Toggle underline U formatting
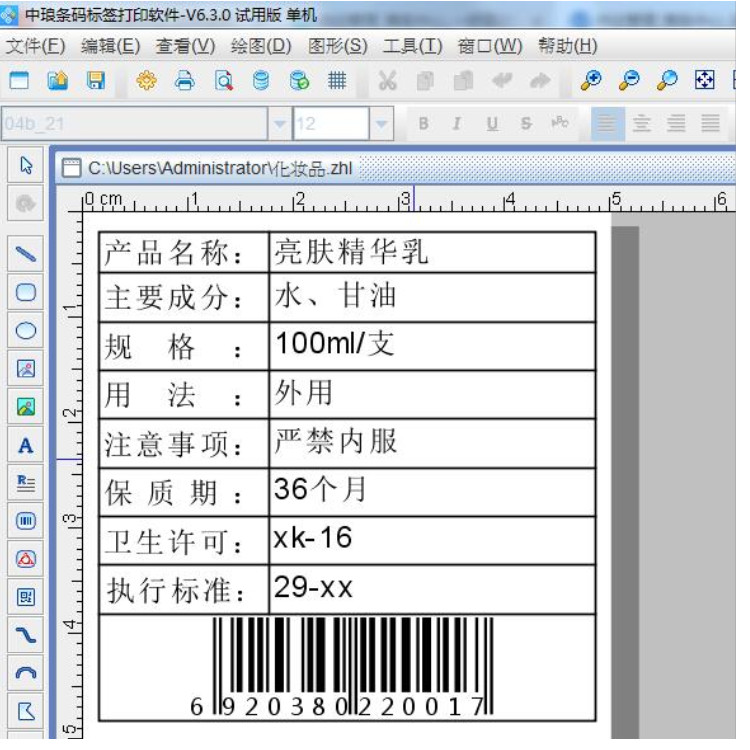750x750 pixels. pyautogui.click(x=492, y=124)
